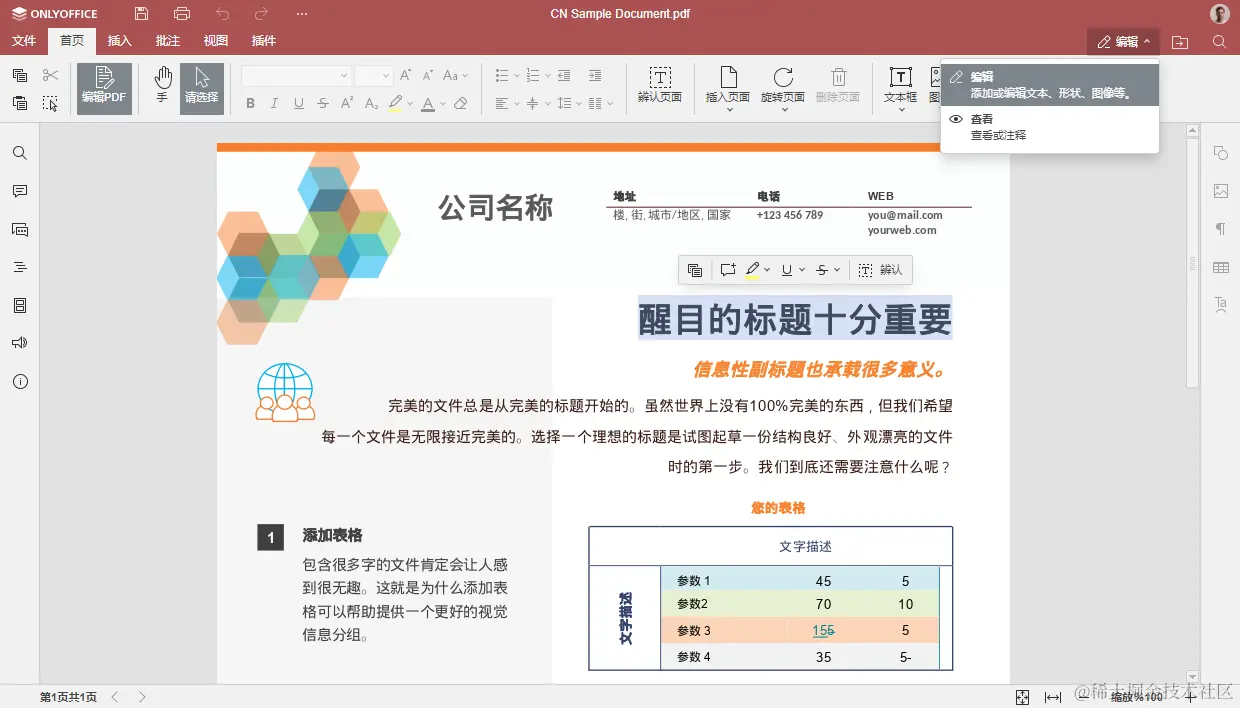Viewport: 1240px width, 708px height.
Task: Select the hand tool for panning
Action: pyautogui.click(x=162, y=87)
